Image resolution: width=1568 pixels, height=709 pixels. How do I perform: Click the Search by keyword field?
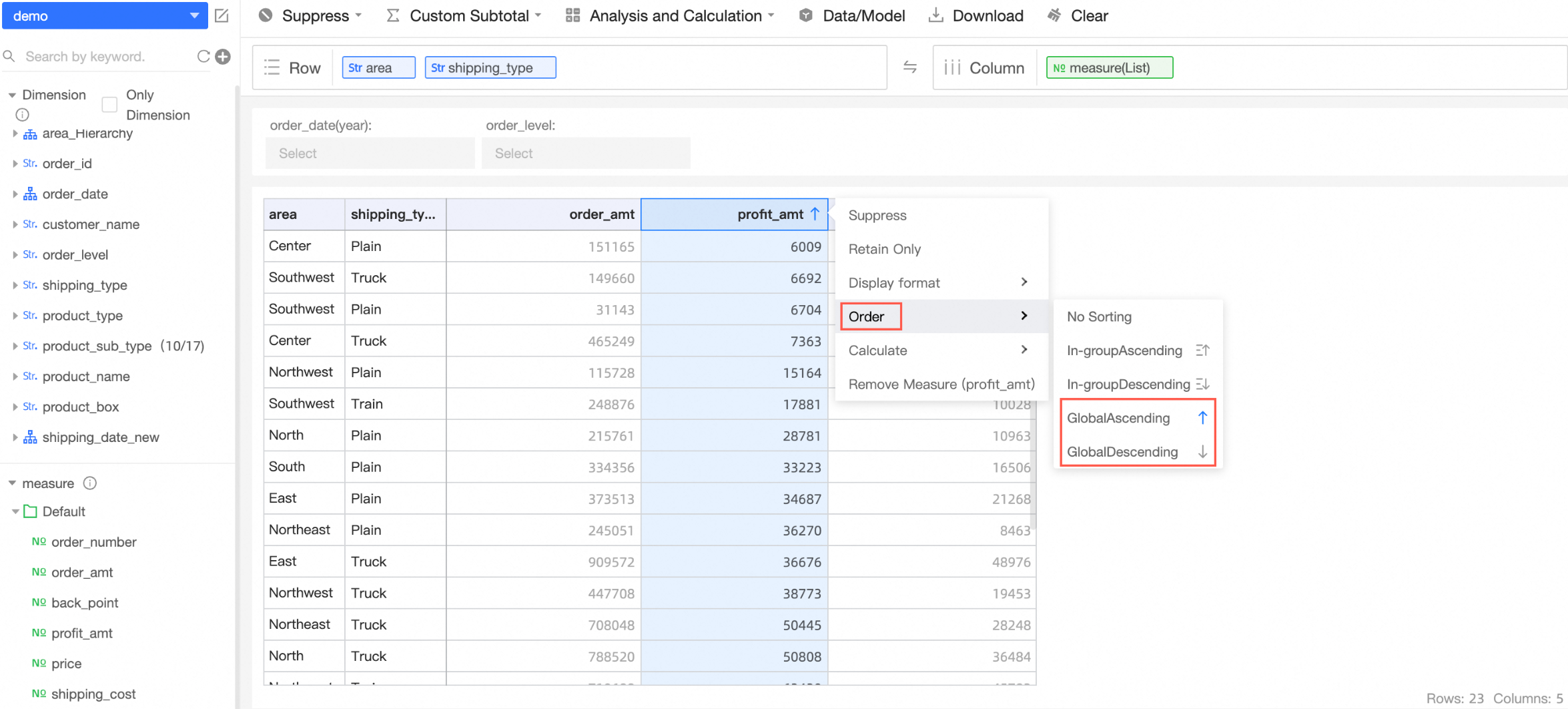point(107,57)
